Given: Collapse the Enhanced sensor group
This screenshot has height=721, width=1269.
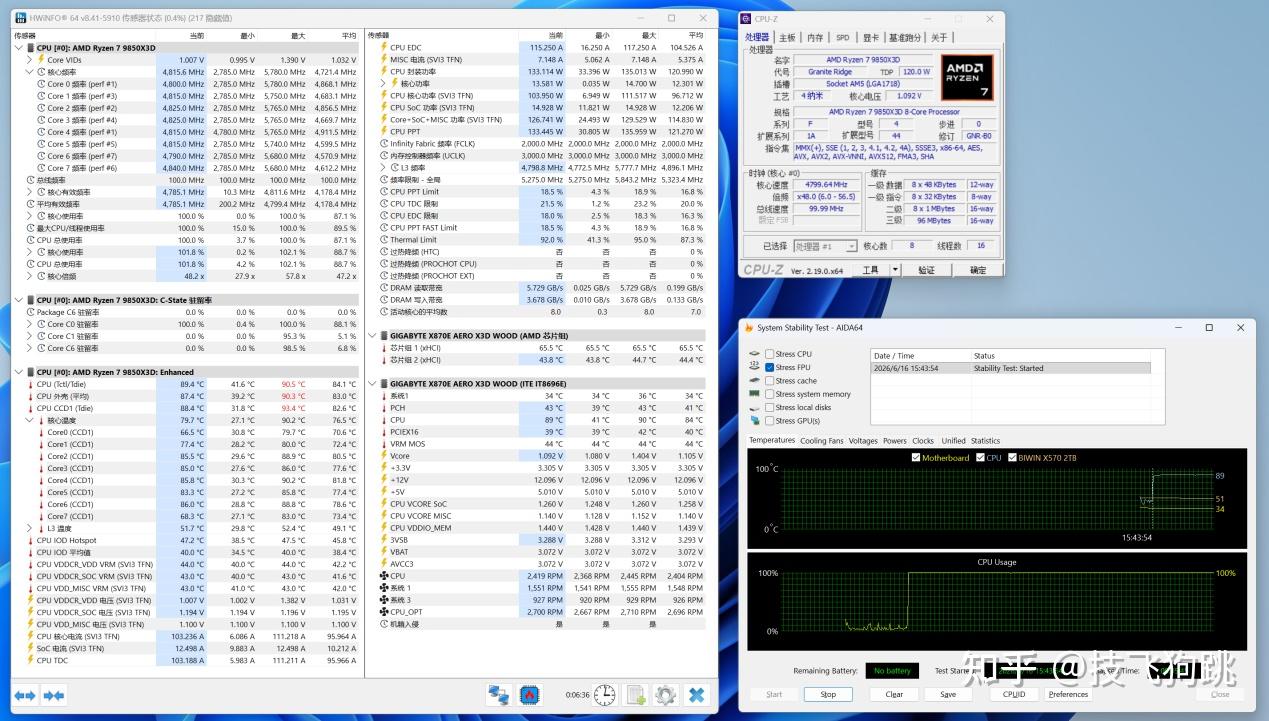Looking at the screenshot, I should pyautogui.click(x=19, y=372).
